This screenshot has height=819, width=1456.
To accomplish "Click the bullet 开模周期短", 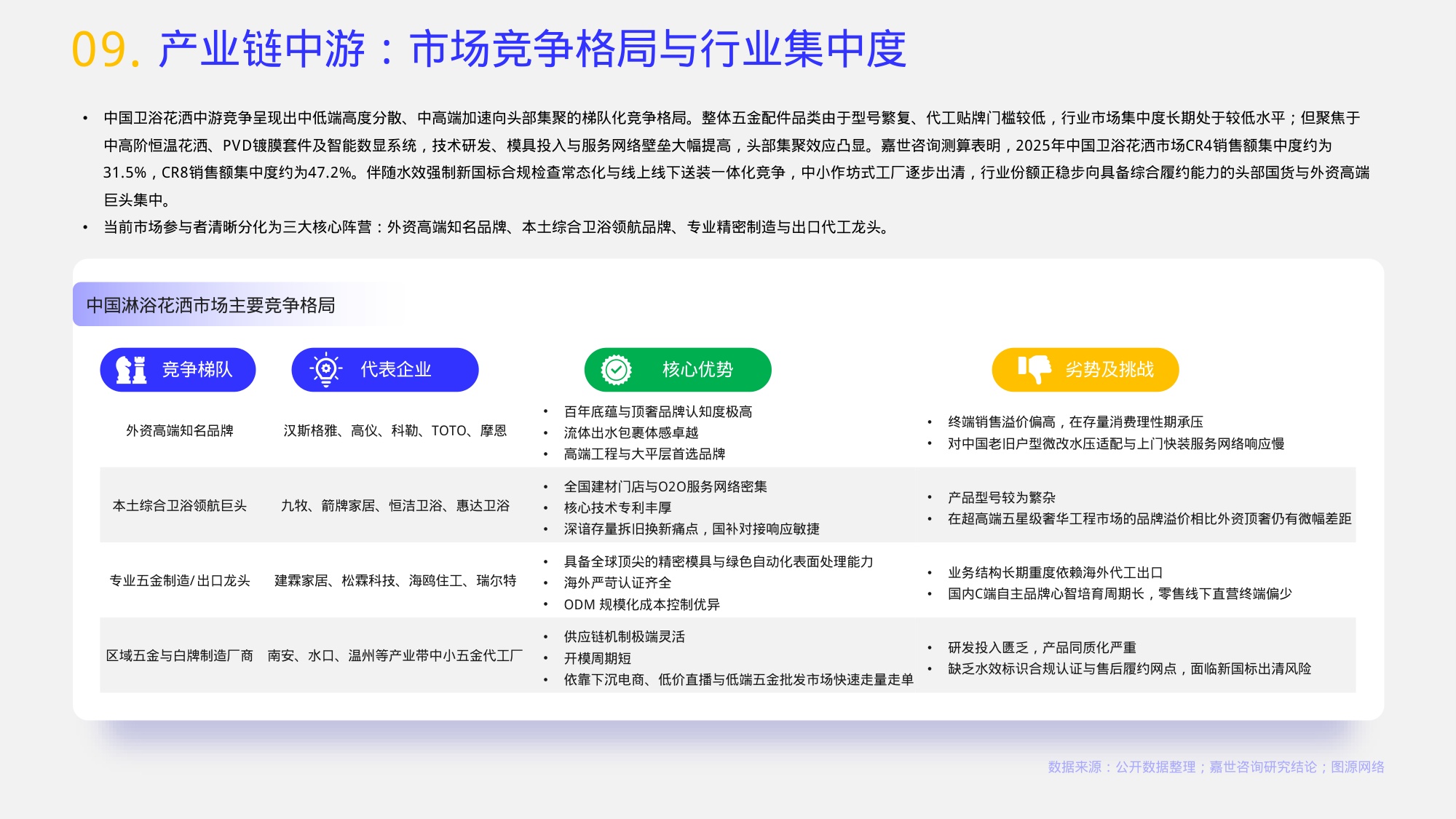I will (598, 659).
